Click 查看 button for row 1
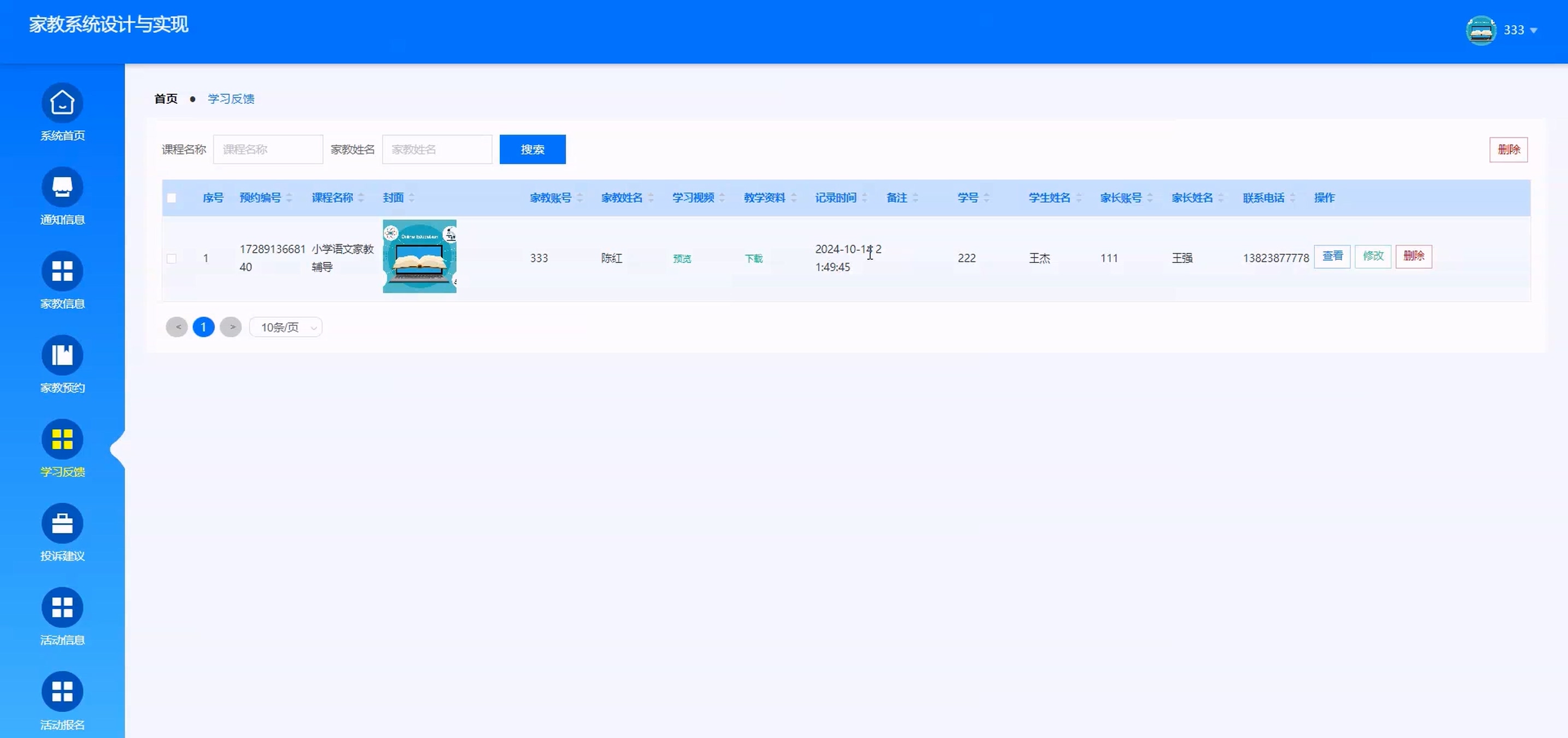The height and width of the screenshot is (738, 1568). coord(1332,256)
